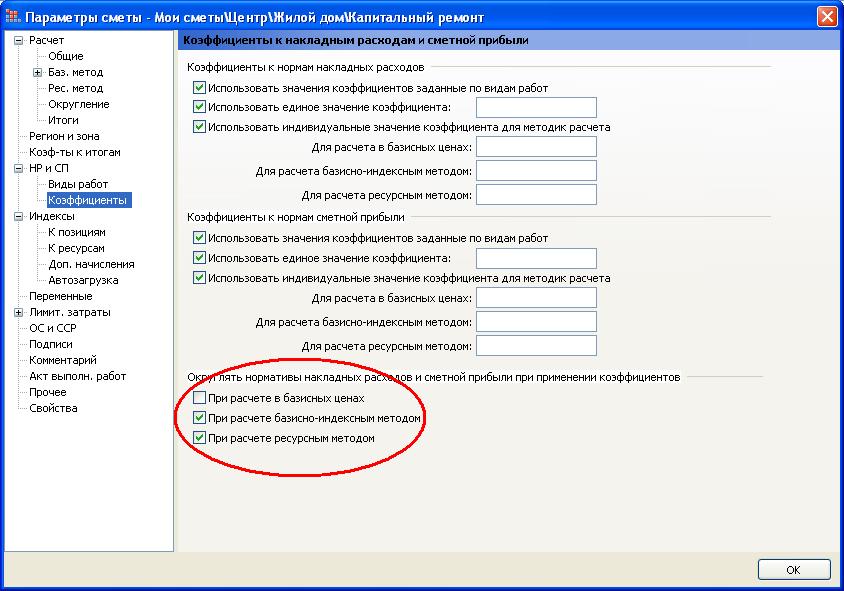Viewport: 844px width, 591px height.
Task: Select Переменные in the tree
Action: coord(61,297)
